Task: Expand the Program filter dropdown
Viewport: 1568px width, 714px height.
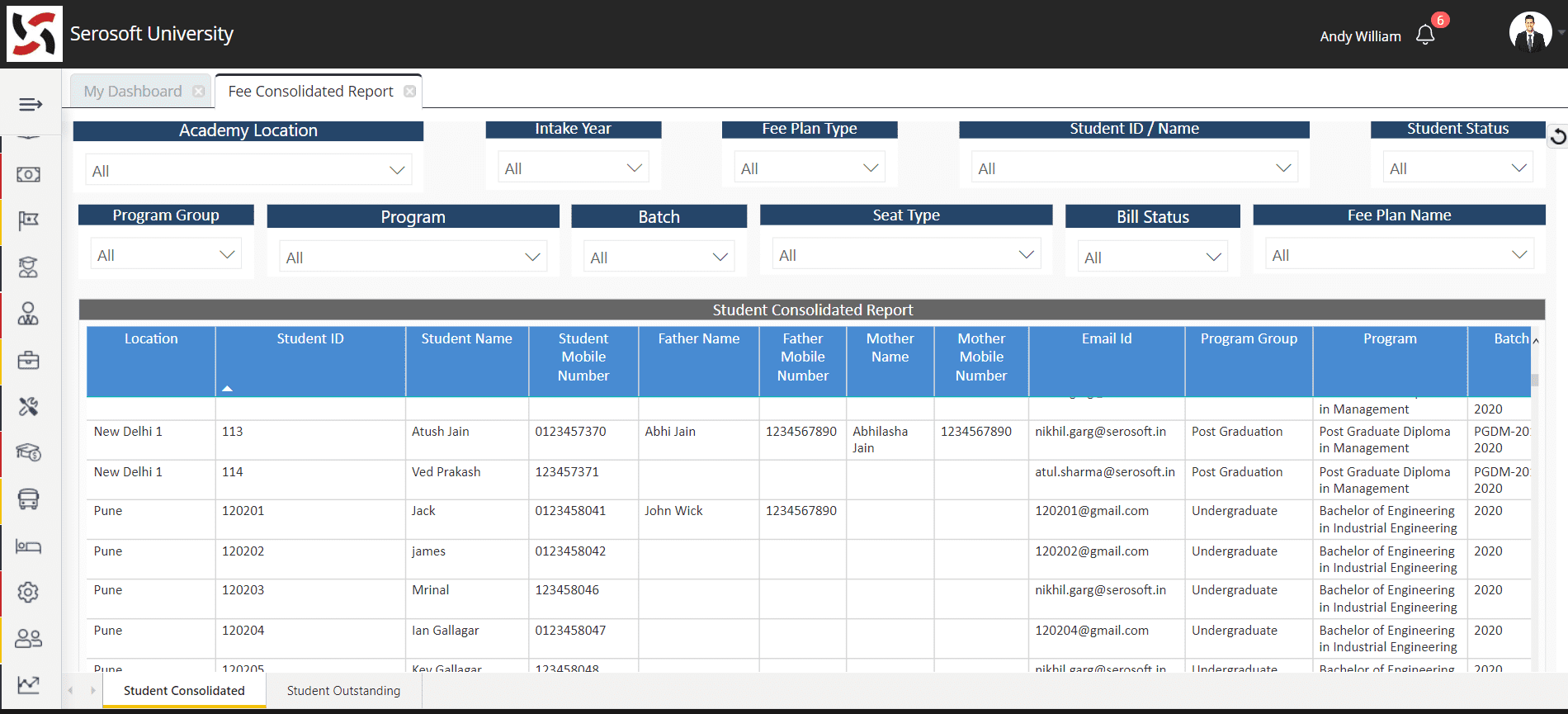Action: click(413, 258)
